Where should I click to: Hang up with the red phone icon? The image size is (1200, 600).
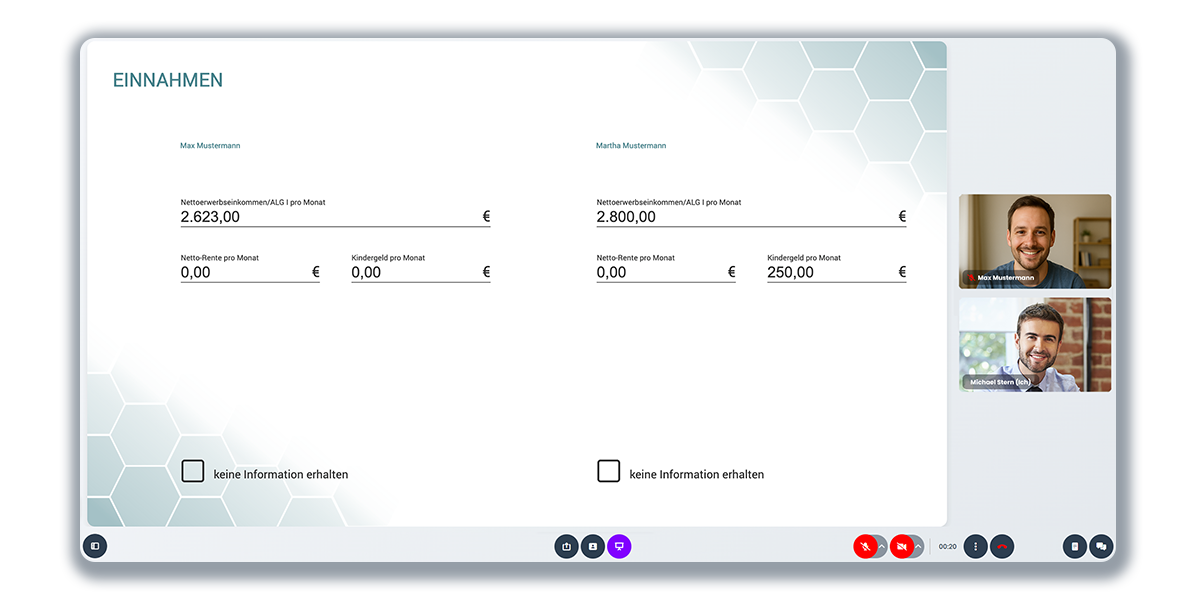(1002, 546)
